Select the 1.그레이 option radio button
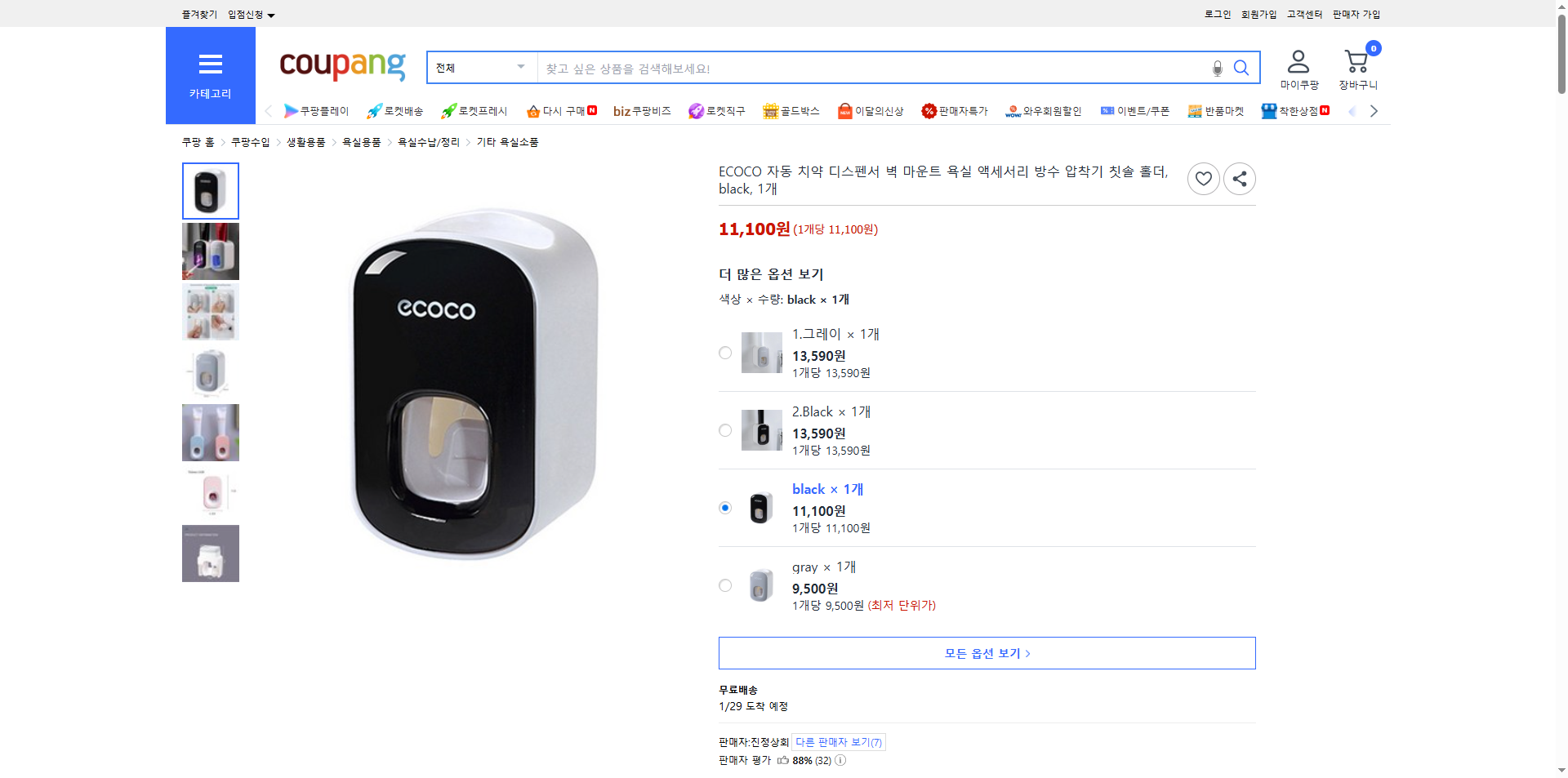The image size is (1568, 778). pyautogui.click(x=724, y=353)
